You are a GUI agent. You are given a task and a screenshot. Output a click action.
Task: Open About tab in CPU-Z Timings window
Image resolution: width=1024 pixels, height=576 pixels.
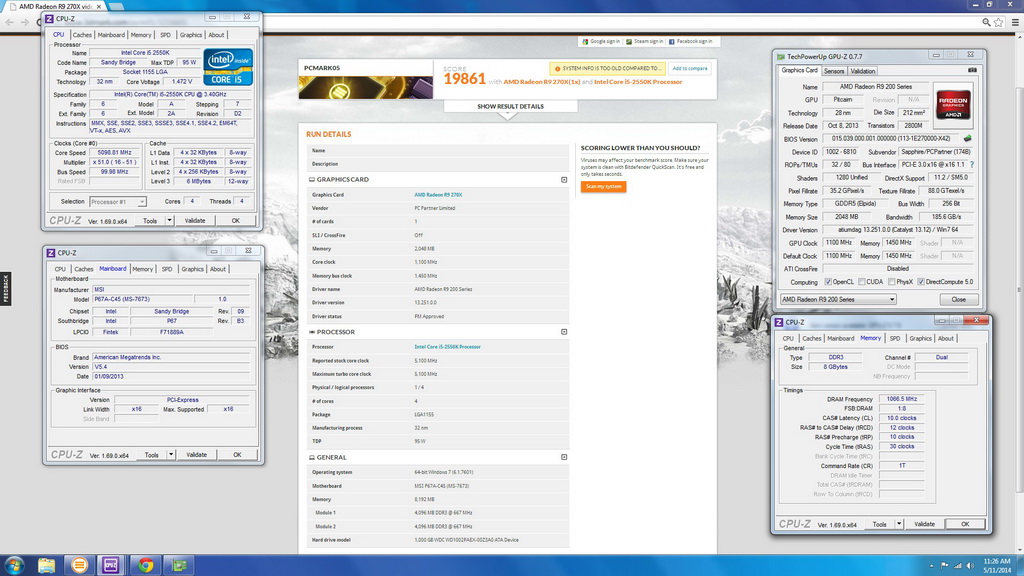tap(946, 338)
